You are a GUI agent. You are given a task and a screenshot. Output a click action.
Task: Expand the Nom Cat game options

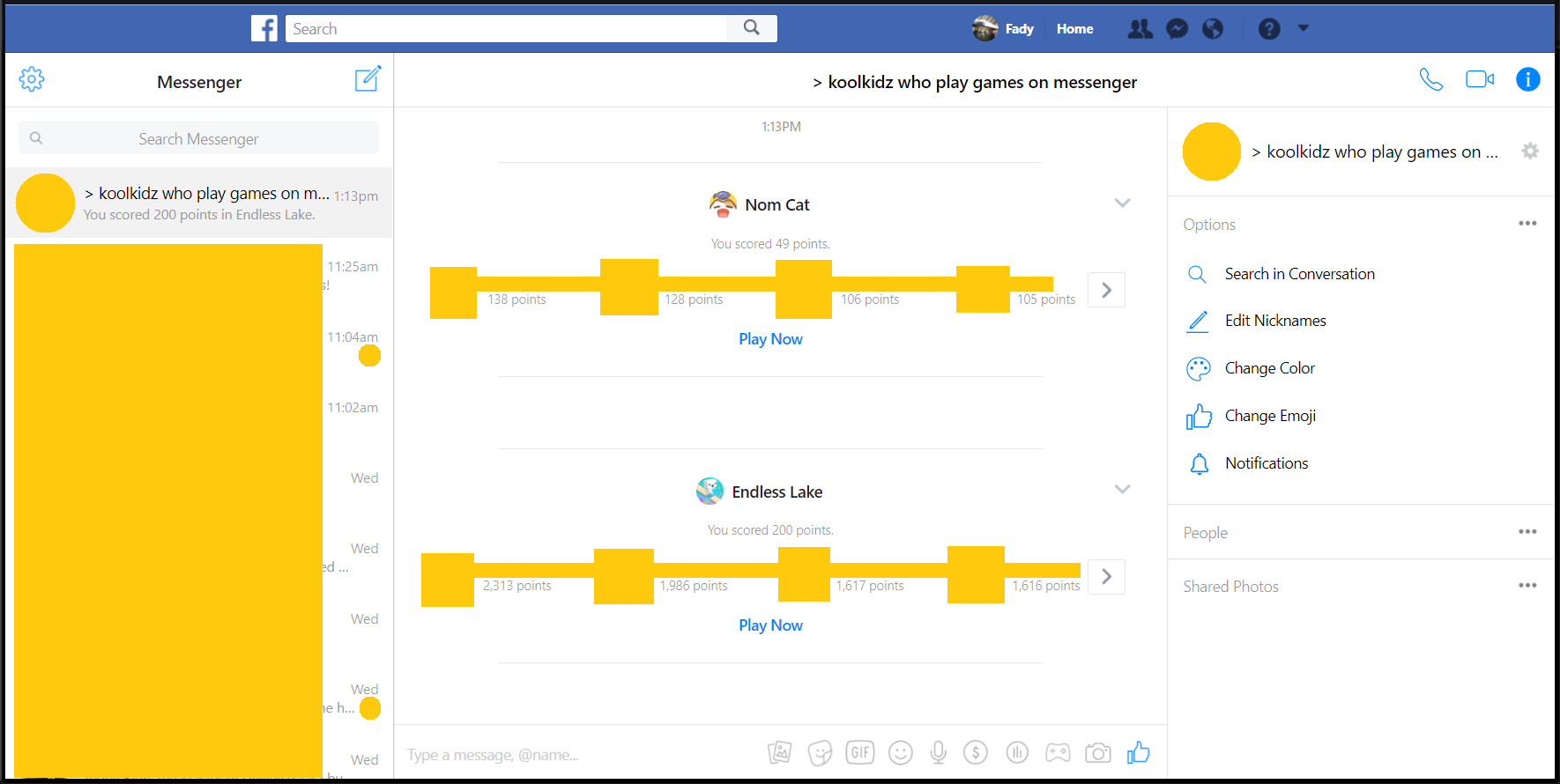tap(1122, 203)
